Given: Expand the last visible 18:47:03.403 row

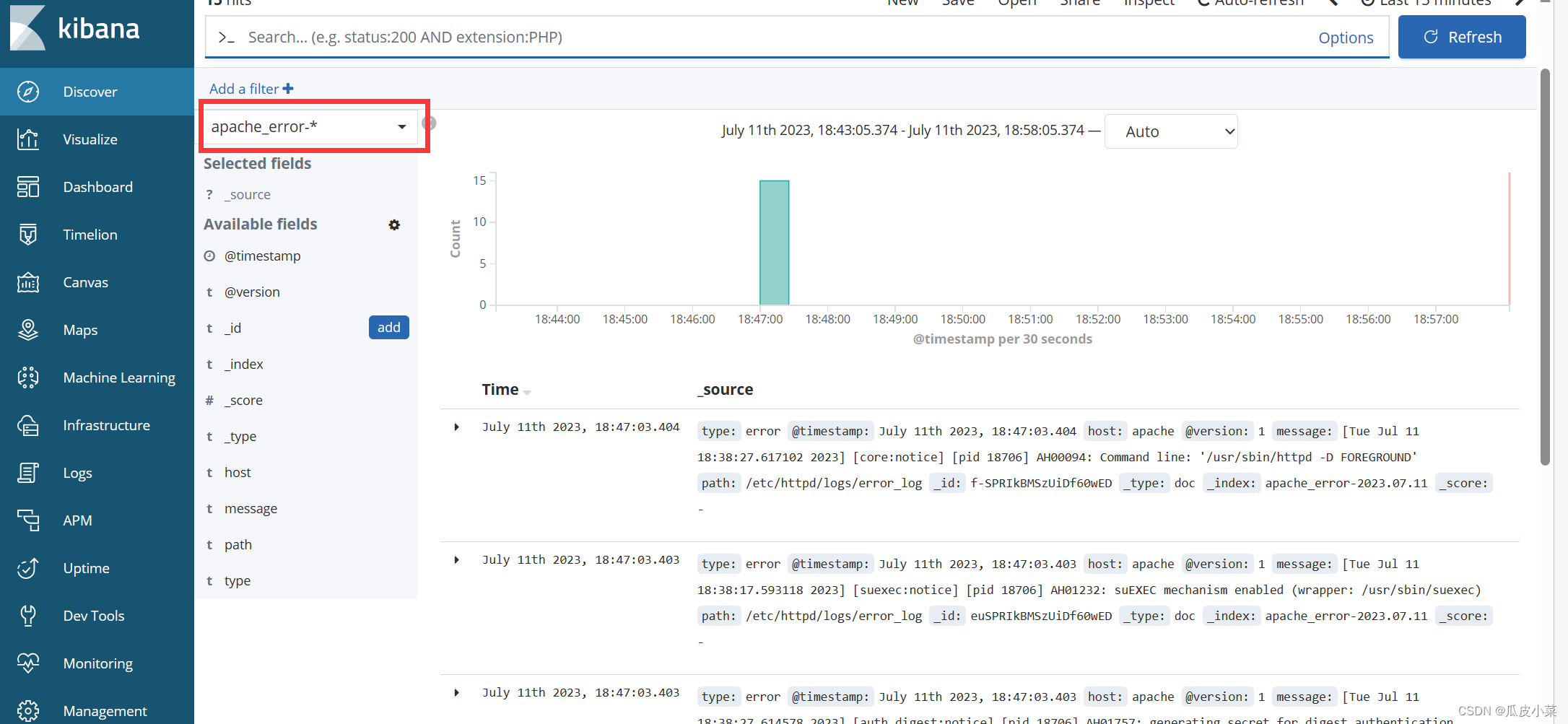Looking at the screenshot, I should pos(456,693).
